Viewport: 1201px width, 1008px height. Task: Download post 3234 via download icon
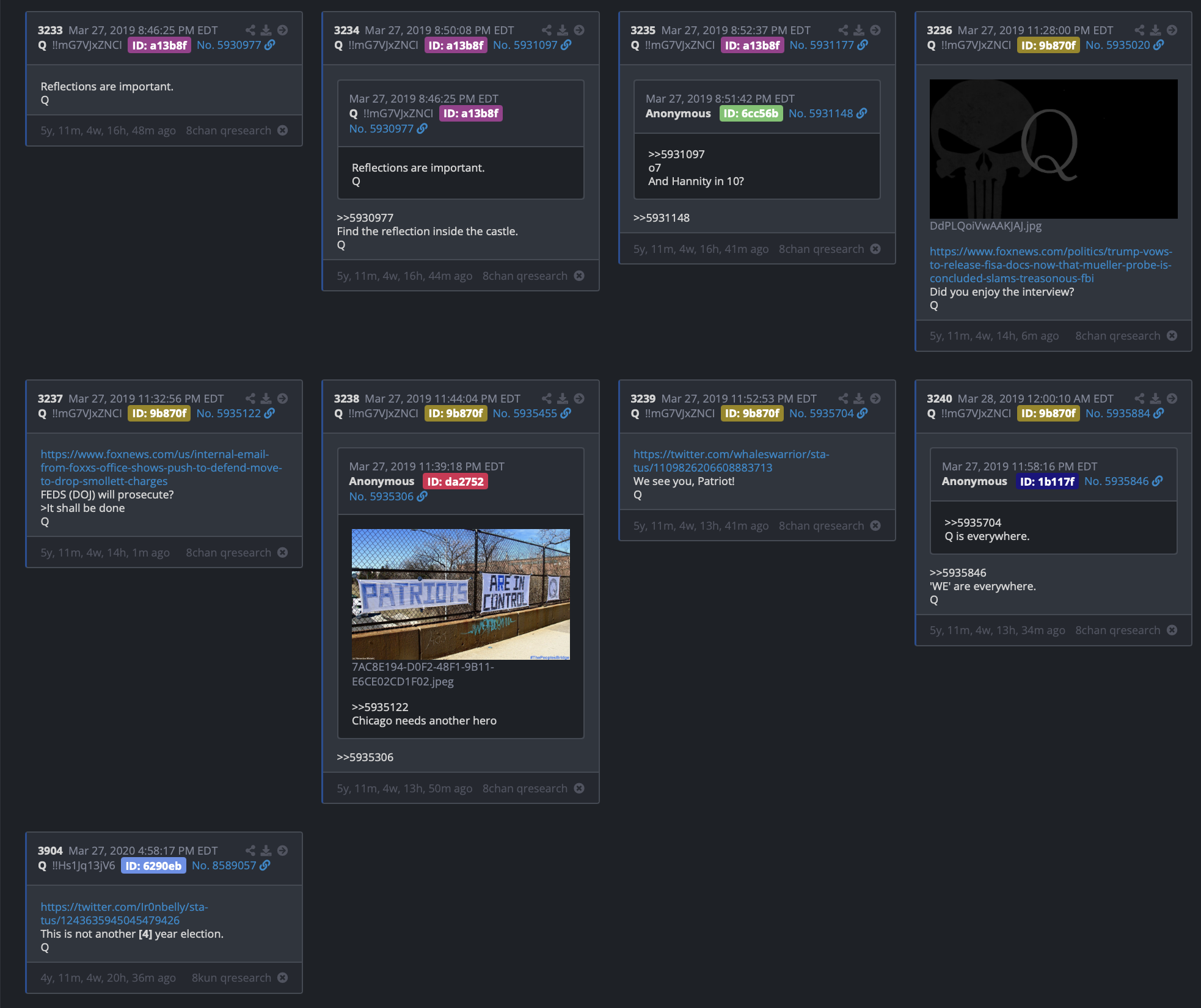coord(562,30)
